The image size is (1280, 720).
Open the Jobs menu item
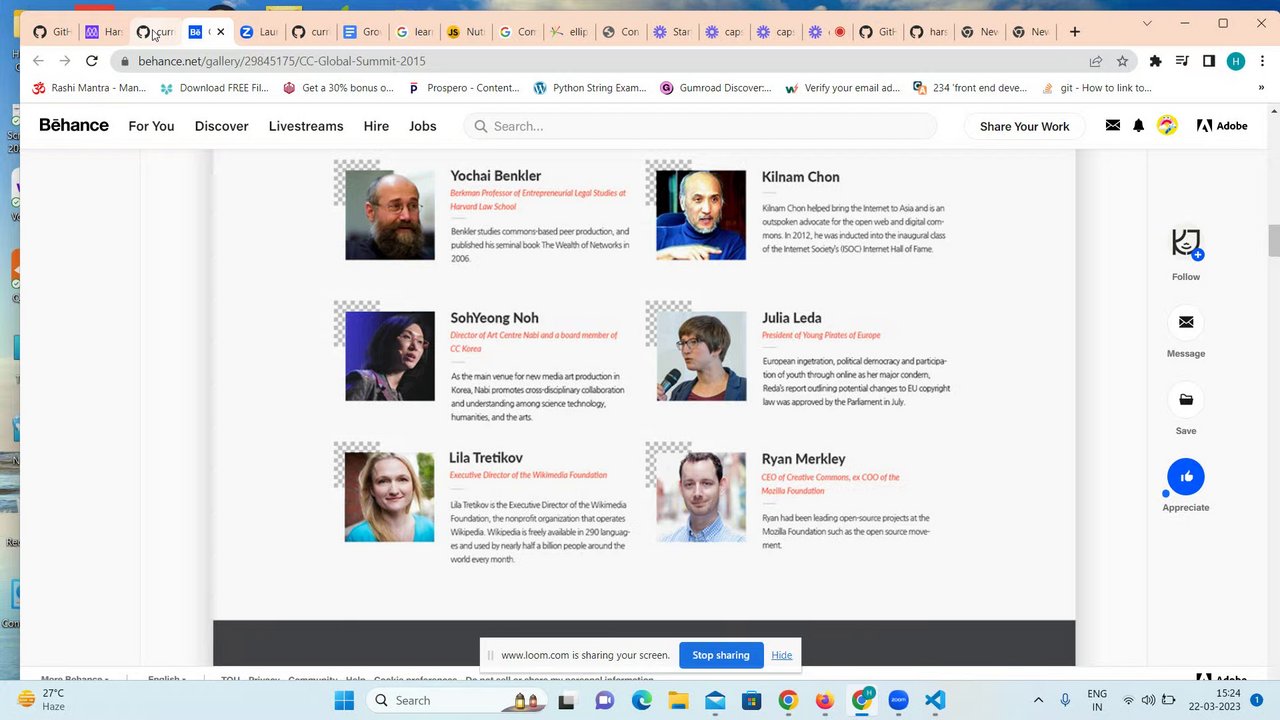click(x=422, y=126)
